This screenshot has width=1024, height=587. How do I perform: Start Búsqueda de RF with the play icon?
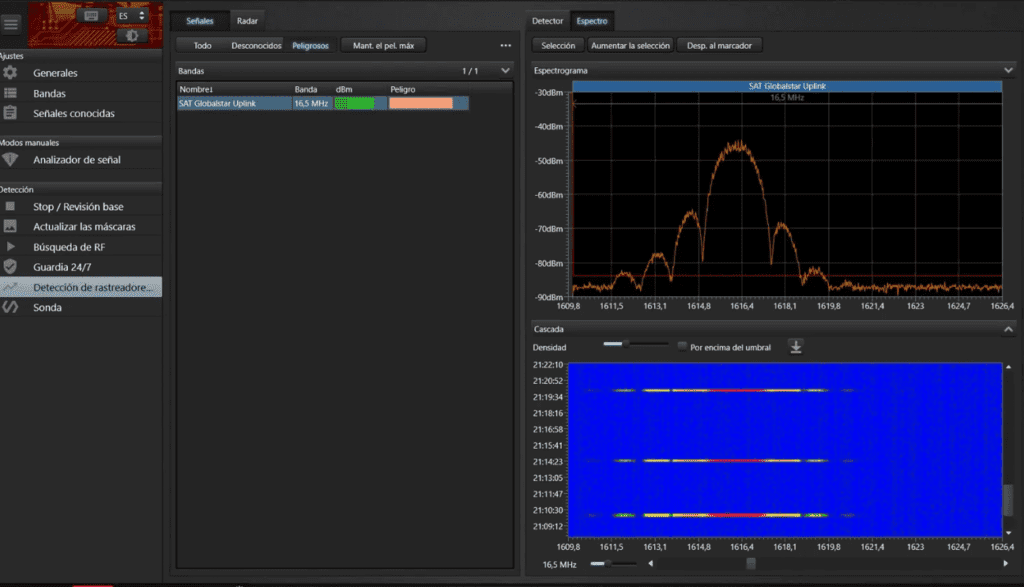[10, 247]
